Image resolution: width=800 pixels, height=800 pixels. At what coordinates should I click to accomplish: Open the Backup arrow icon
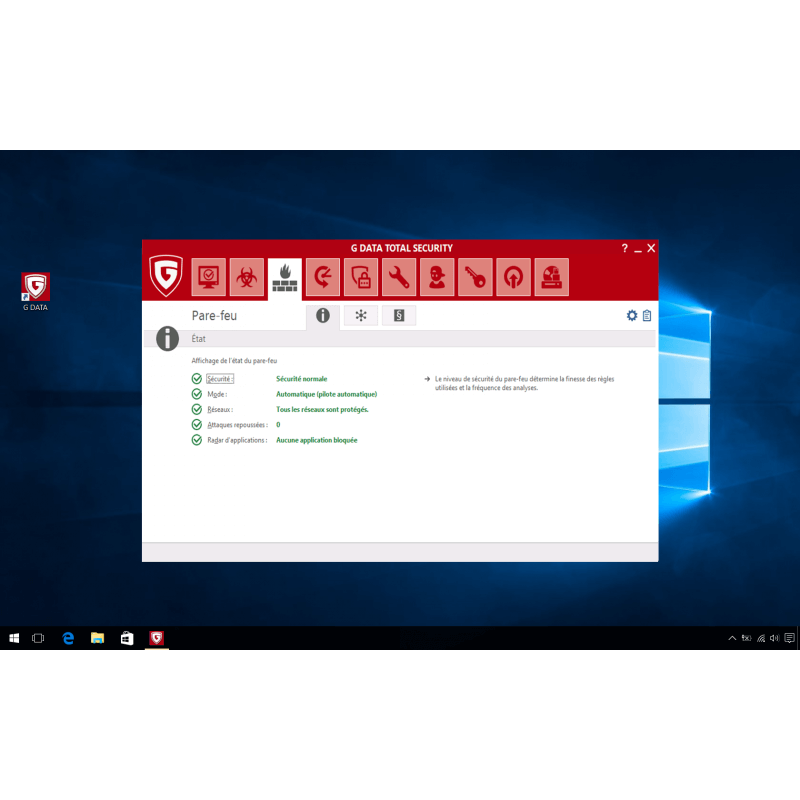(323, 277)
